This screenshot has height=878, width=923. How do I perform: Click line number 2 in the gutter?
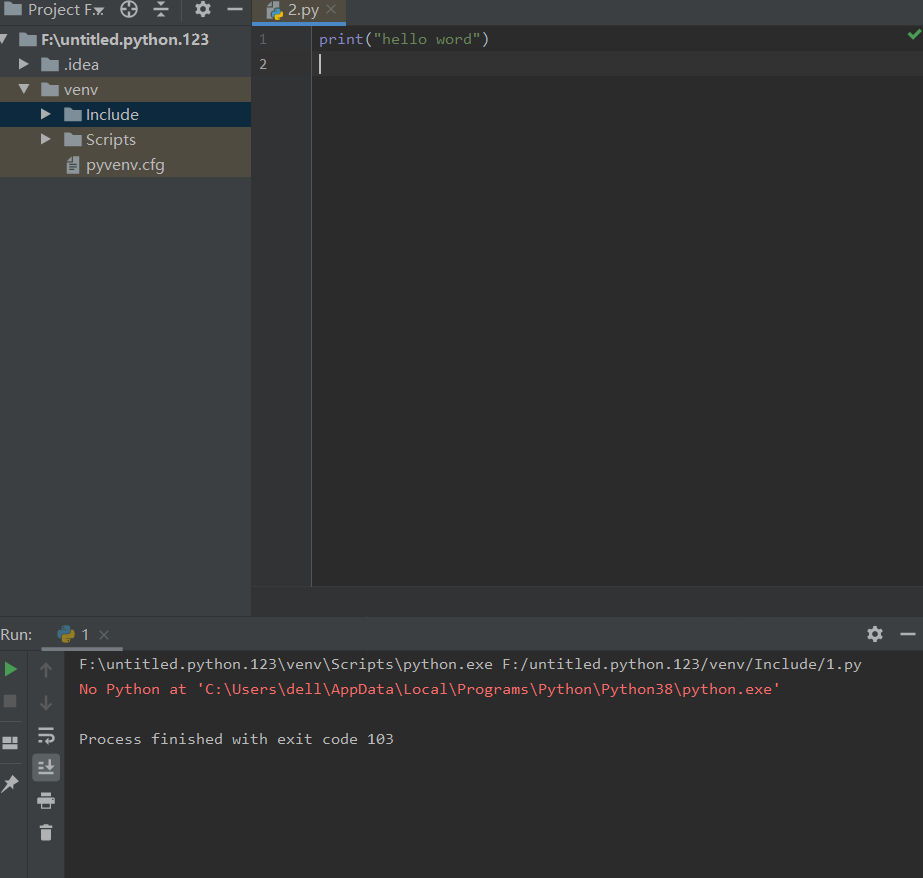263,64
